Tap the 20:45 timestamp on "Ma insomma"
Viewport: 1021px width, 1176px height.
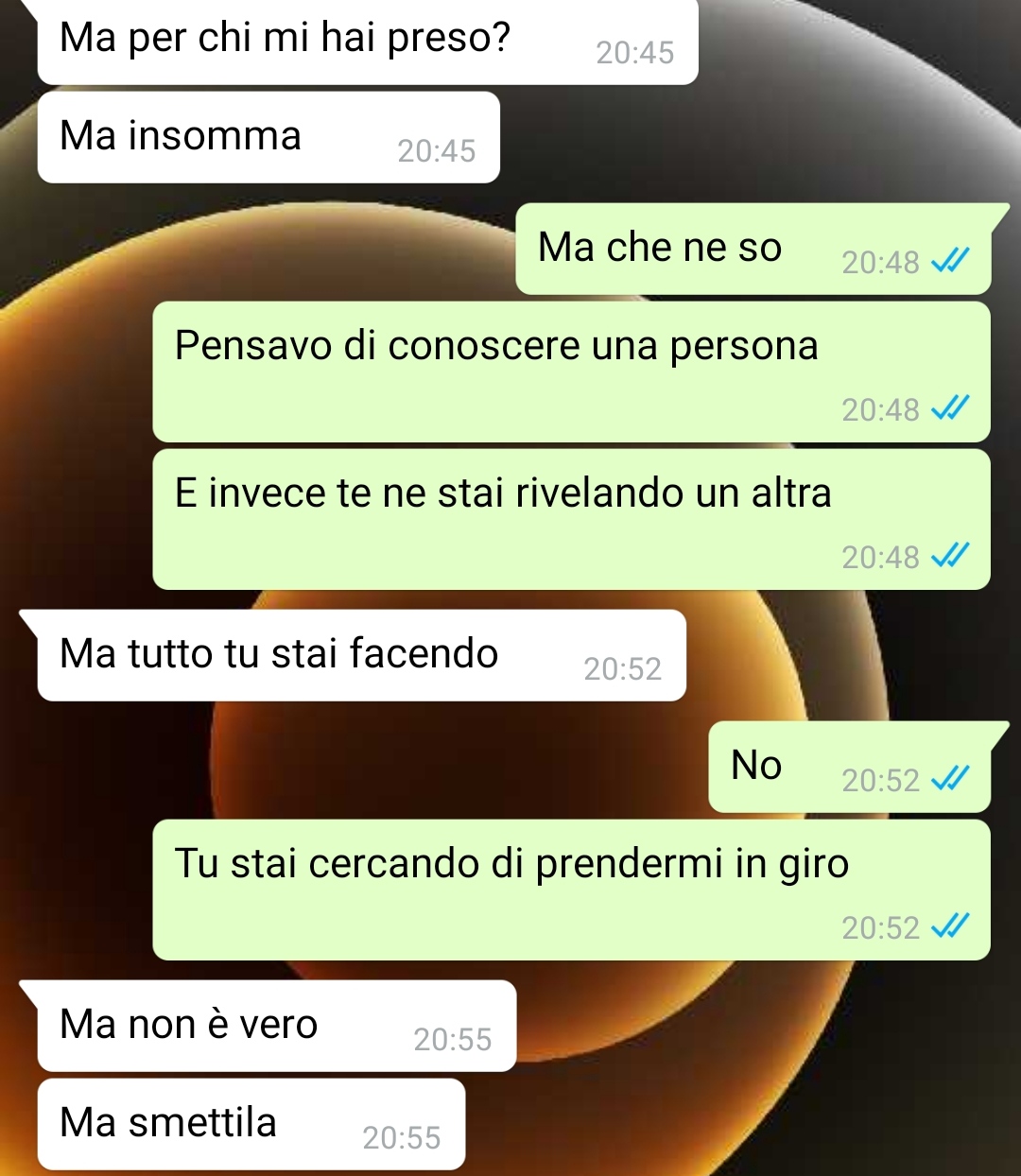point(436,151)
